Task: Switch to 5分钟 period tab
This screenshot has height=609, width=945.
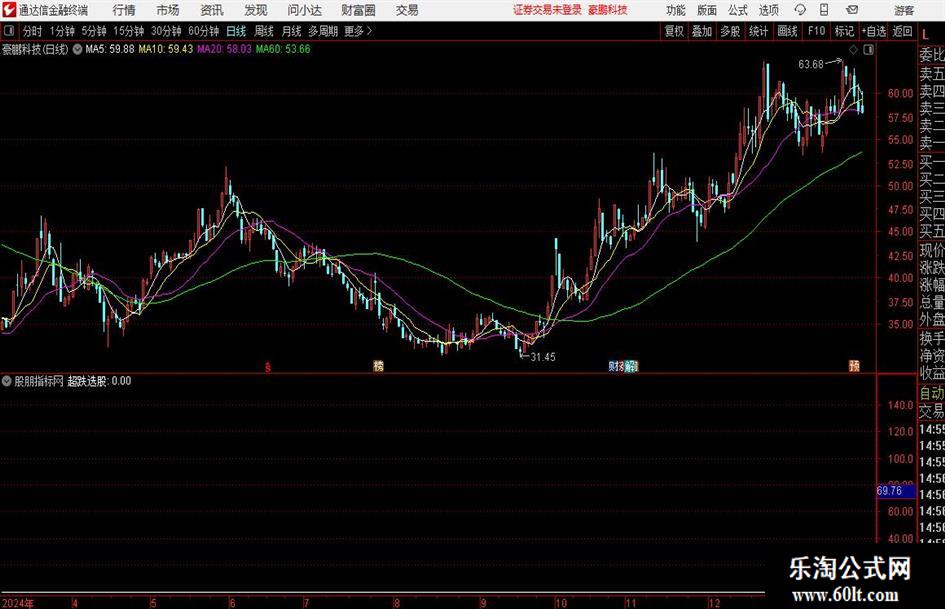Action: point(94,31)
